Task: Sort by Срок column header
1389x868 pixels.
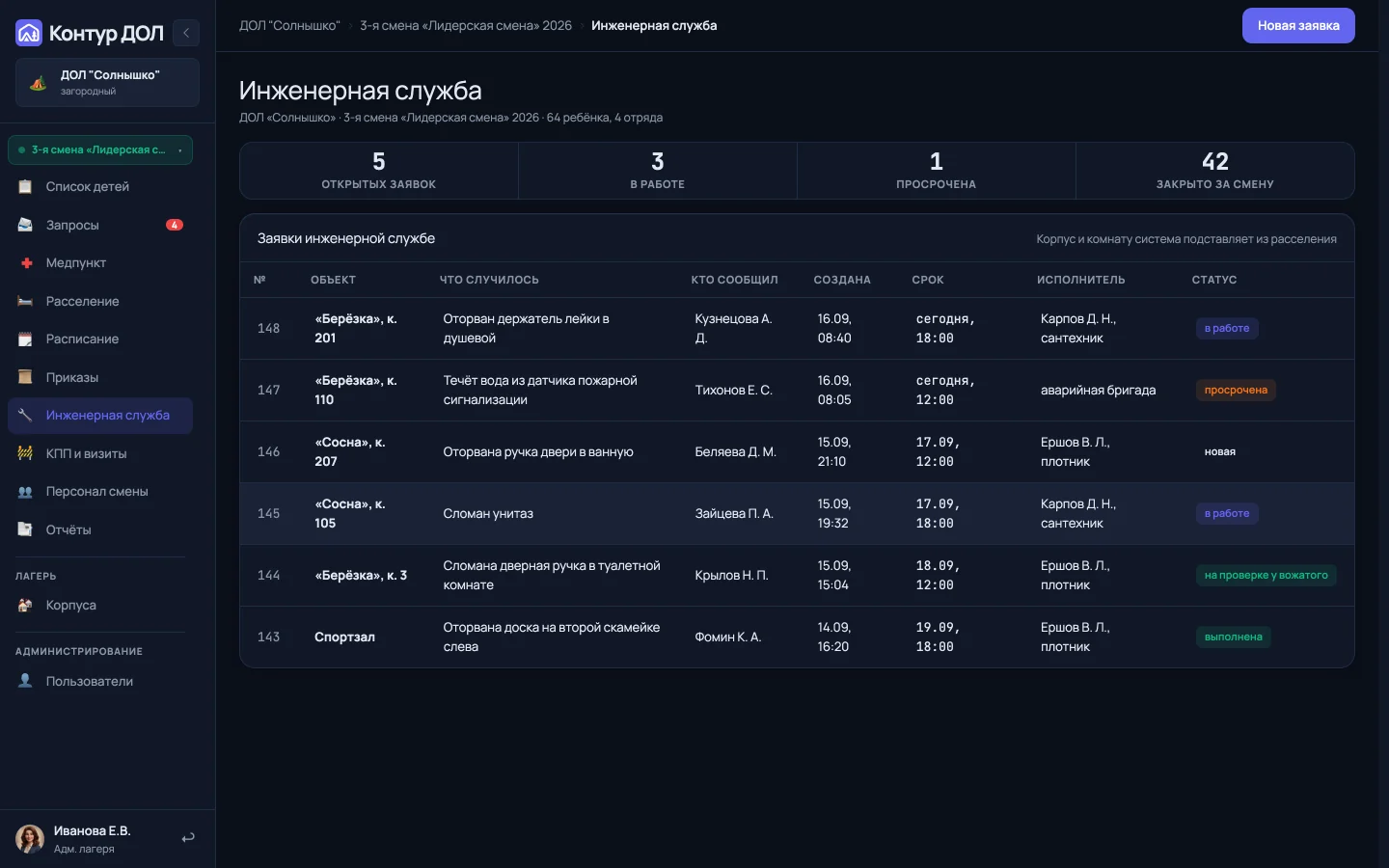Action: [x=928, y=280]
